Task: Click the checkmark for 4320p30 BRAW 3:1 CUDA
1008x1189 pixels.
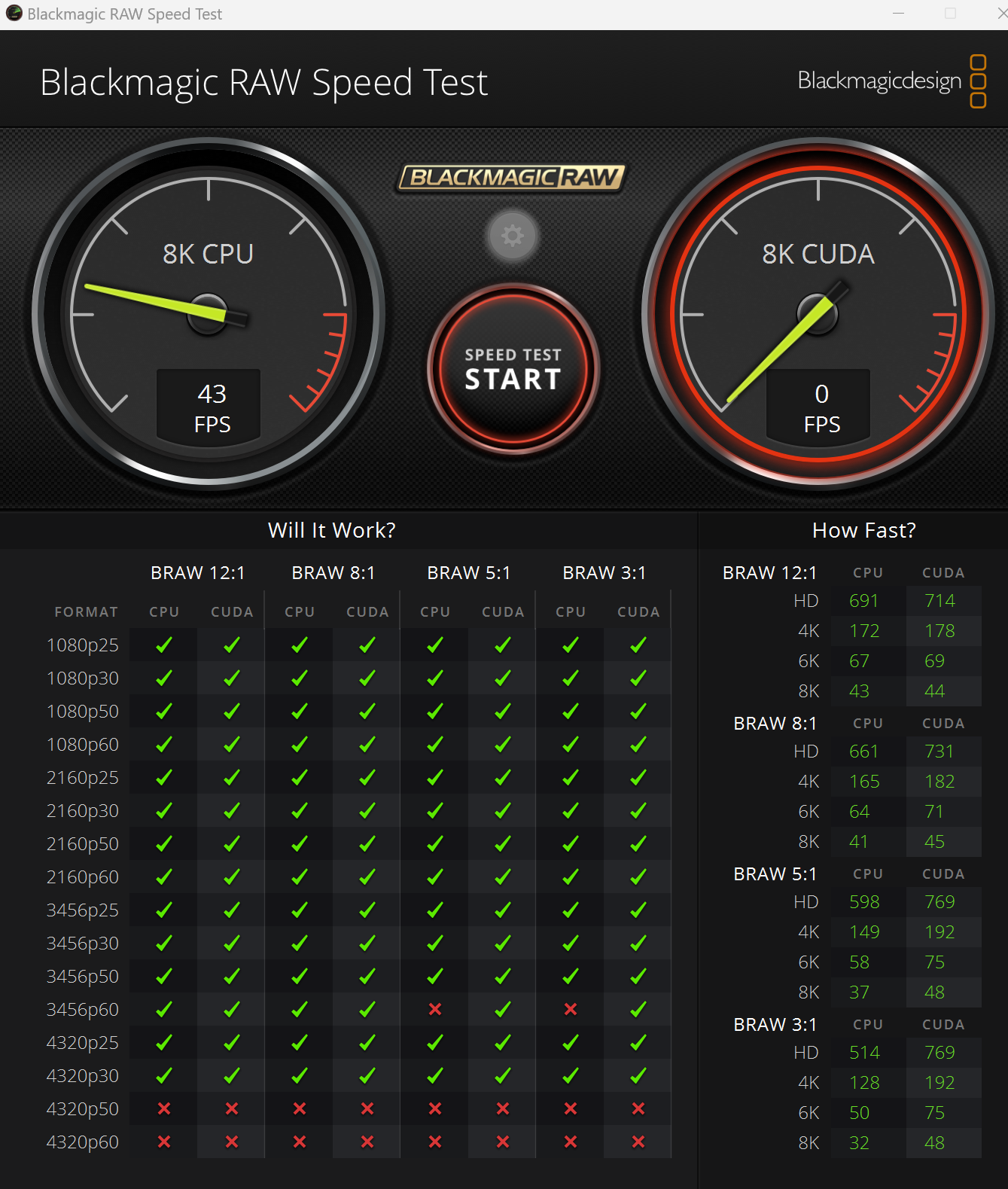Action: (638, 1075)
